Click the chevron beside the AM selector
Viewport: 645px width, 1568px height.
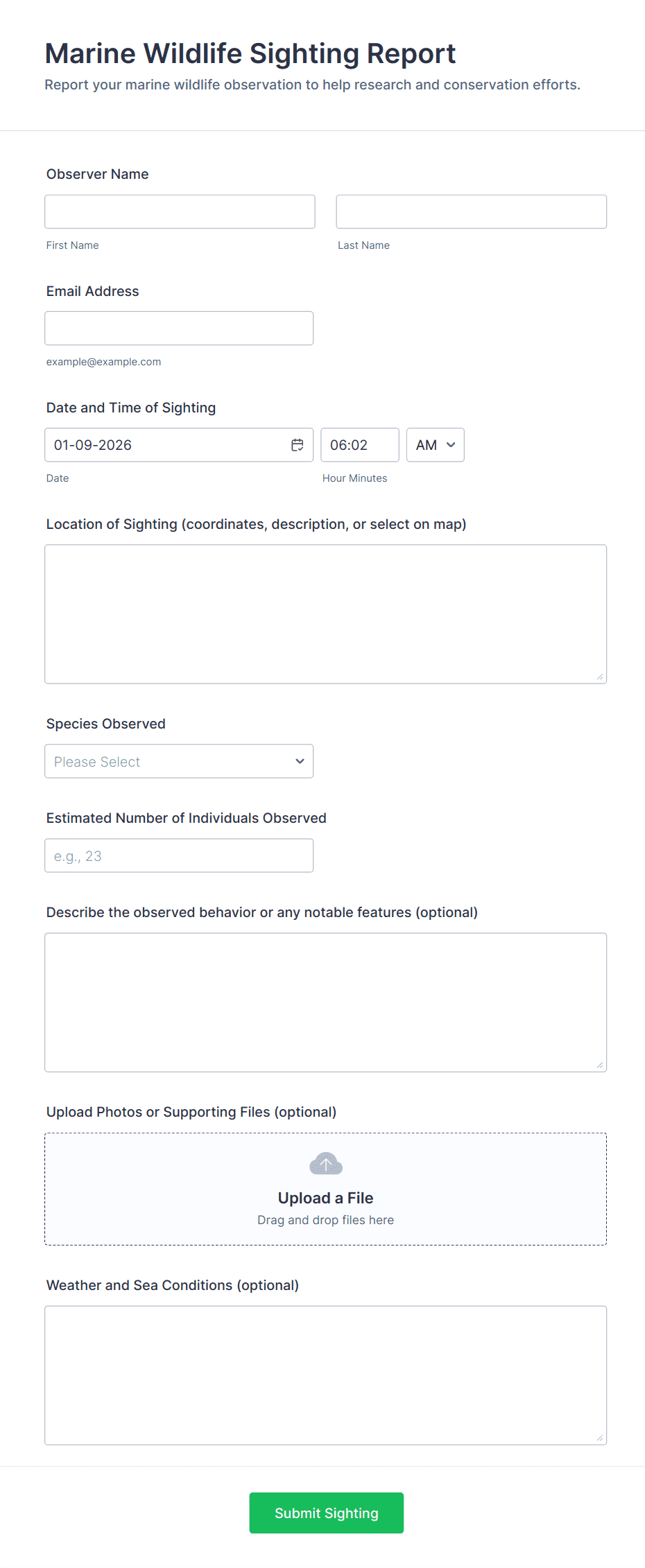pos(449,444)
